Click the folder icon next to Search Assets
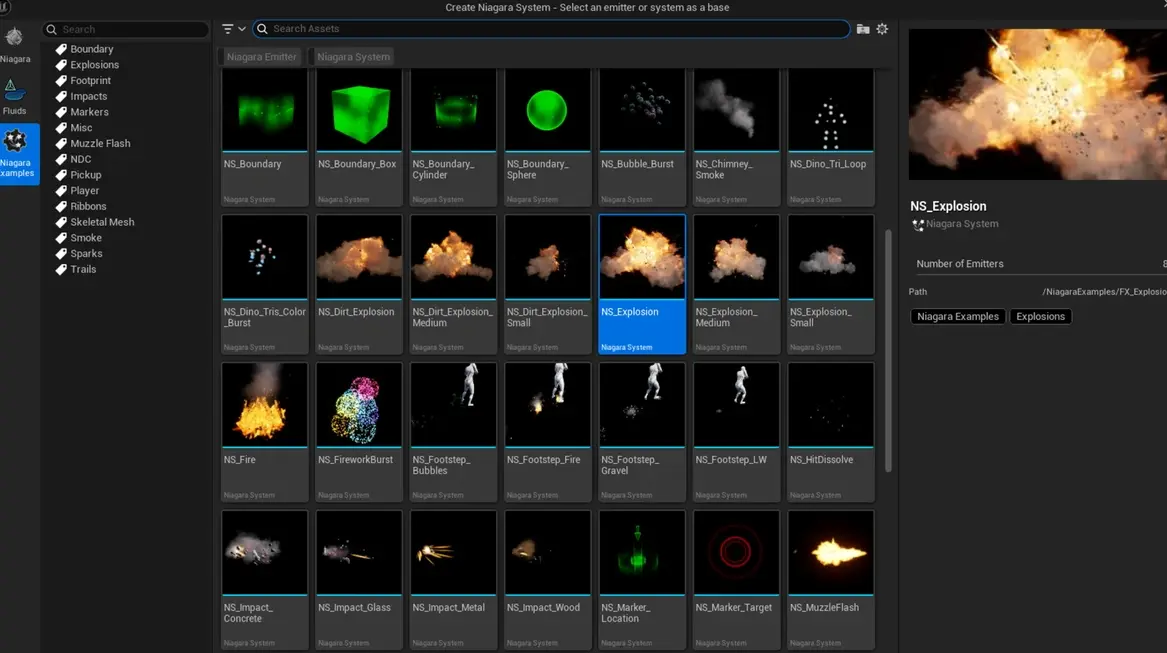The image size is (1167, 653). 863,29
